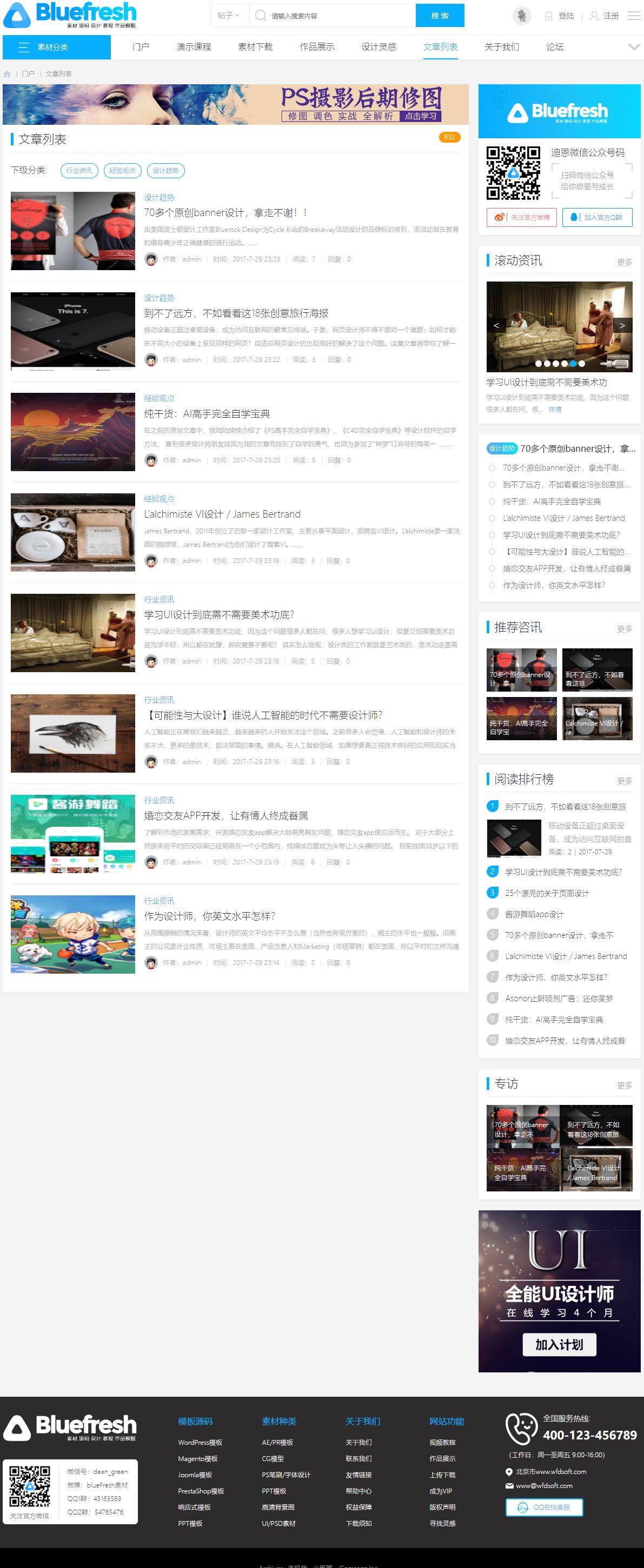644x1568 pixels.
Task: Go to previous slide with left arrow
Action: 496,326
